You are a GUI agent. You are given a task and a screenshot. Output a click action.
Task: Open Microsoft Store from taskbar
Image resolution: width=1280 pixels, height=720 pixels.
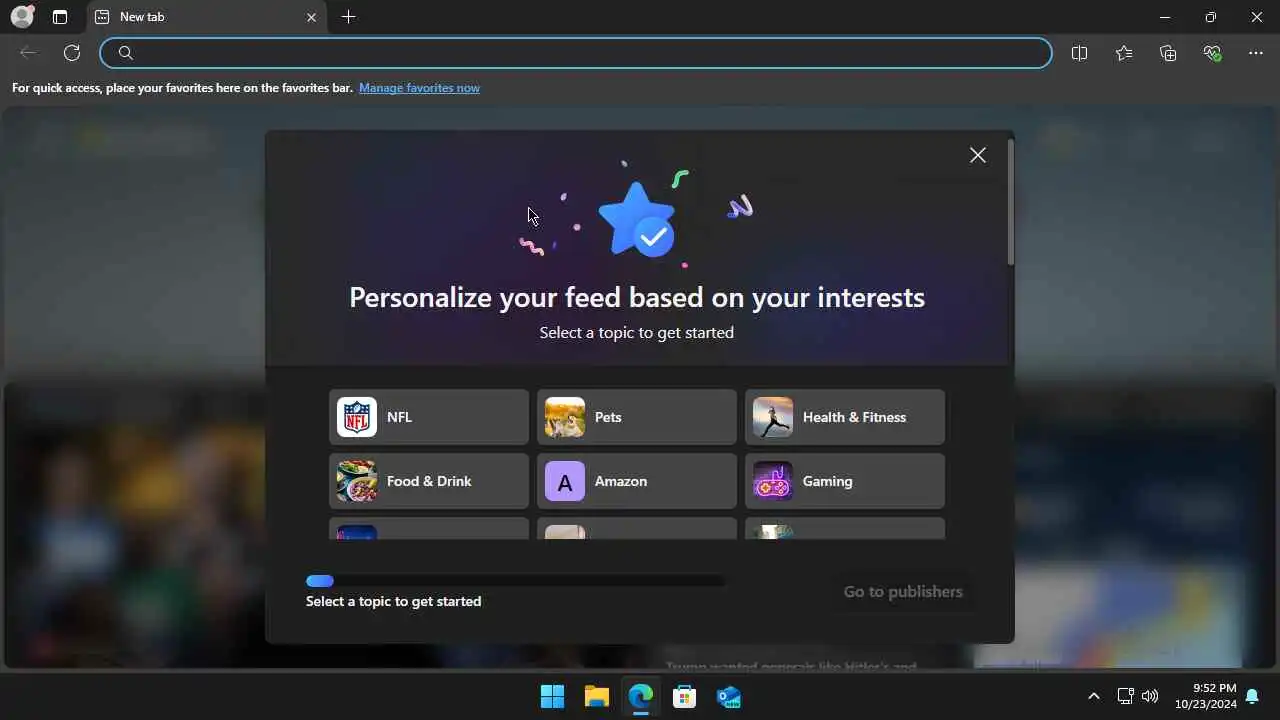(685, 696)
